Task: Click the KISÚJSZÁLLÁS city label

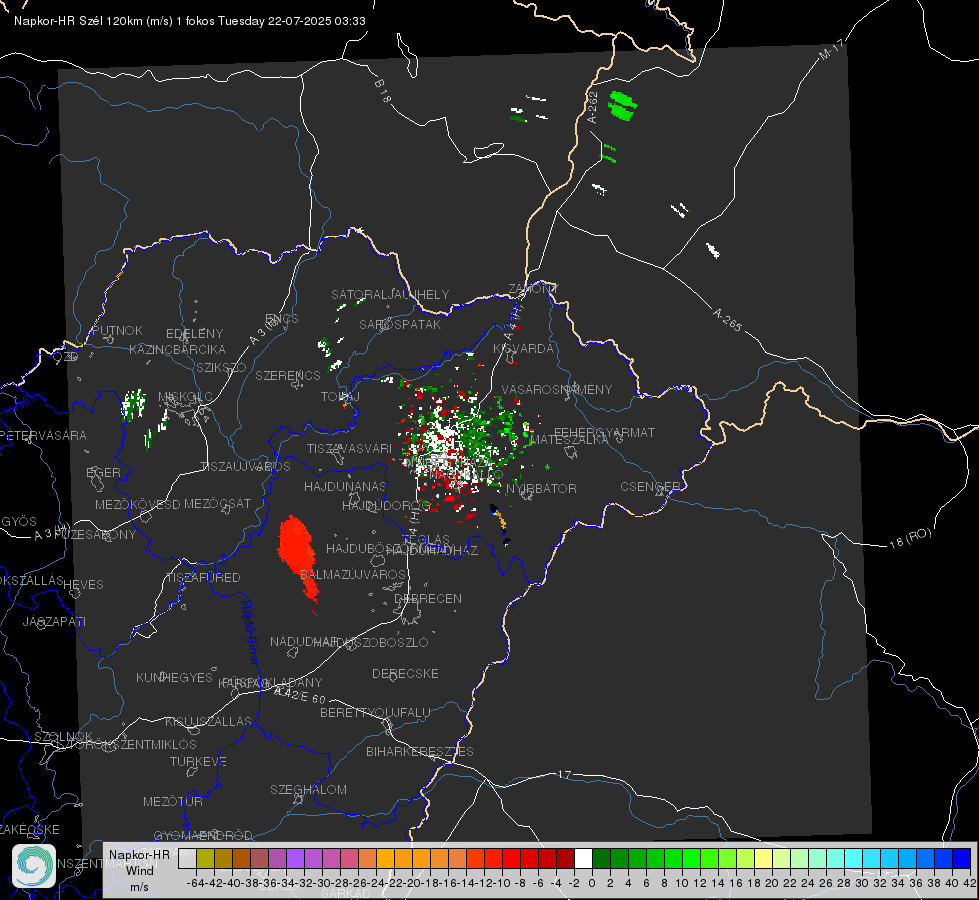Action: pos(209,721)
